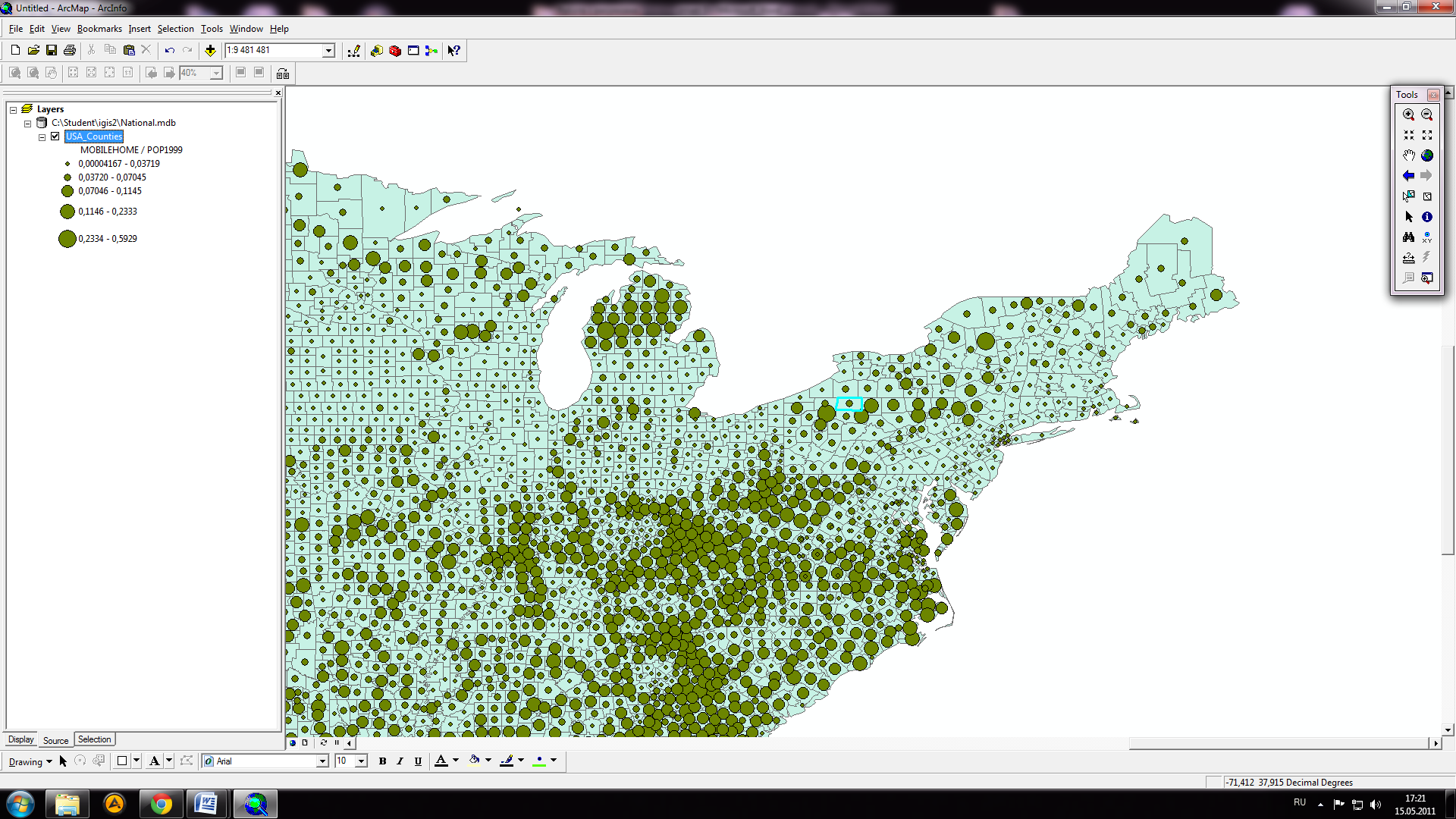This screenshot has height=819, width=1456.
Task: Open the Drawing menu dropdown
Action: 30,762
